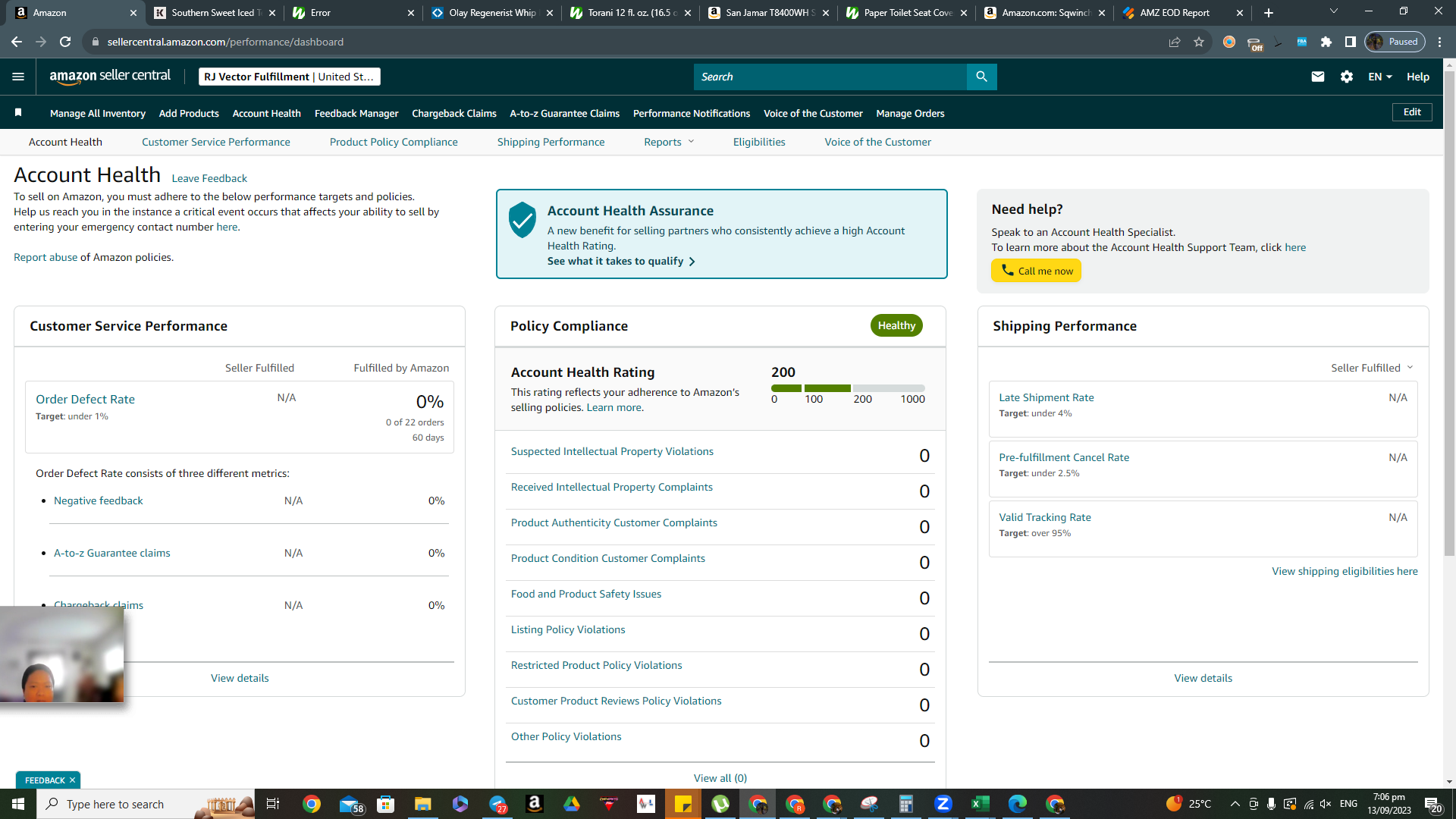Open the Help link
Image resolution: width=1456 pixels, height=819 pixels.
[x=1418, y=77]
